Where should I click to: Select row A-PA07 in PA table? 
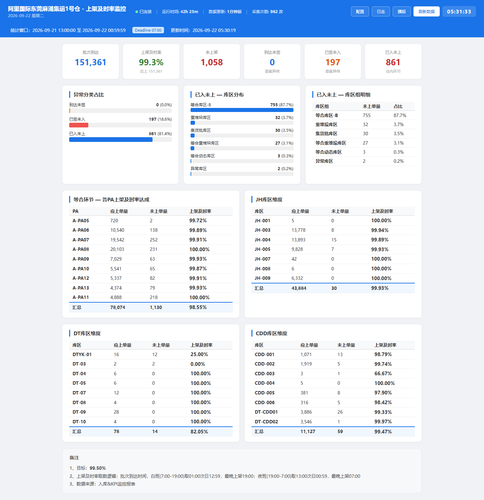tap(151, 240)
